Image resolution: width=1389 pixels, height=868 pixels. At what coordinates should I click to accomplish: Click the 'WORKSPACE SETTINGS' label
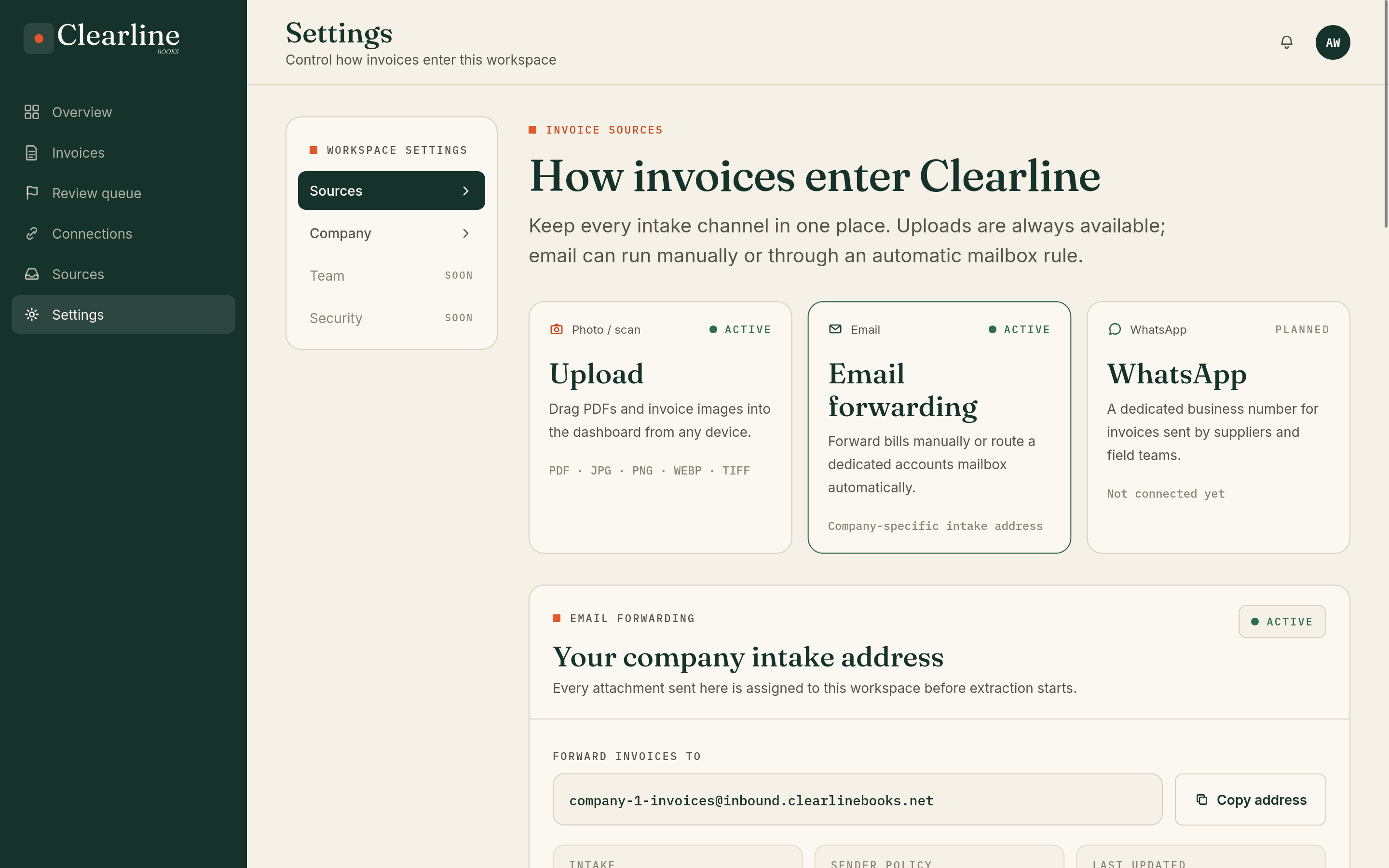pyautogui.click(x=397, y=150)
